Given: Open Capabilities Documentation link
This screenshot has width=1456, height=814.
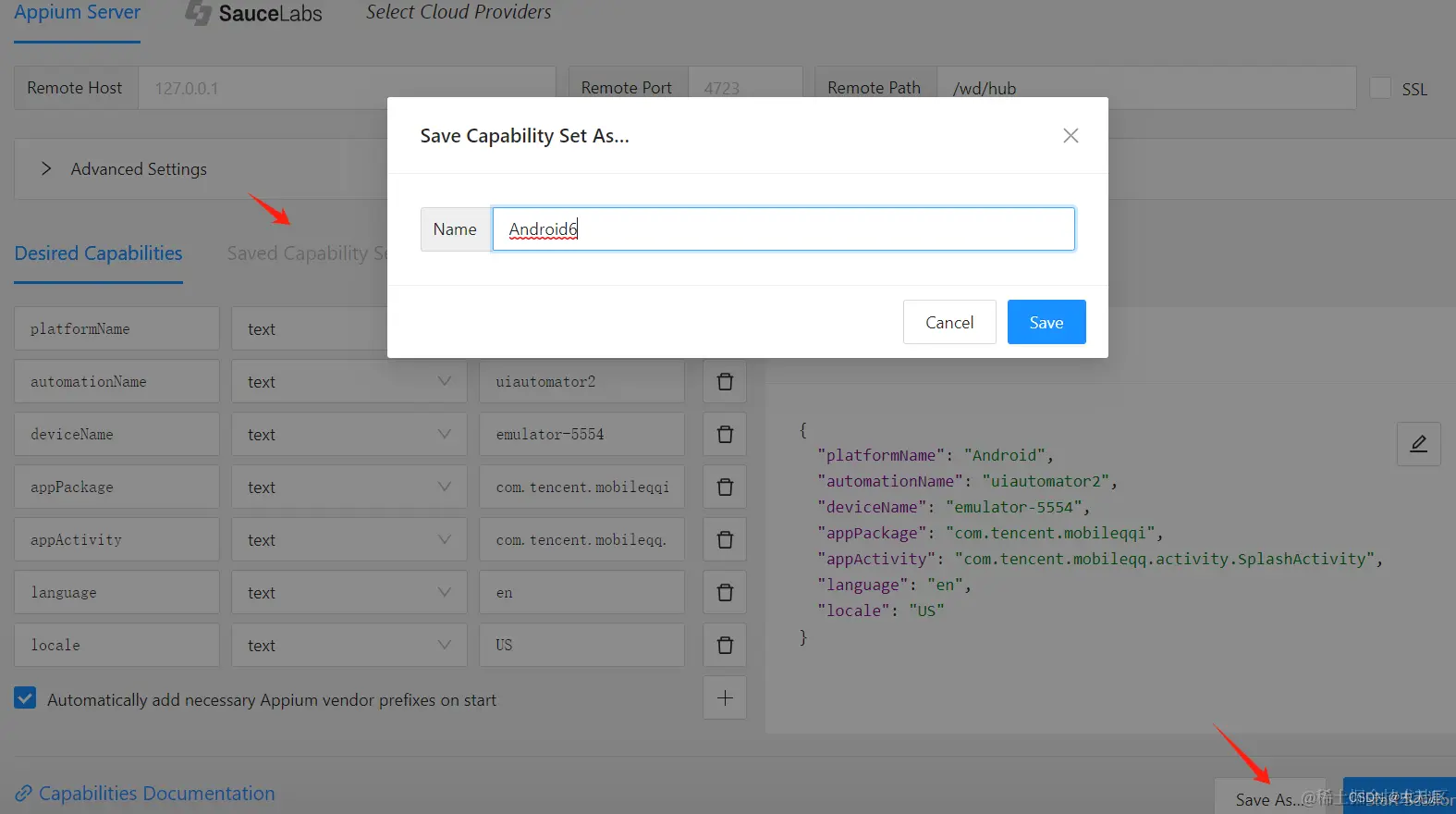Looking at the screenshot, I should (145, 794).
